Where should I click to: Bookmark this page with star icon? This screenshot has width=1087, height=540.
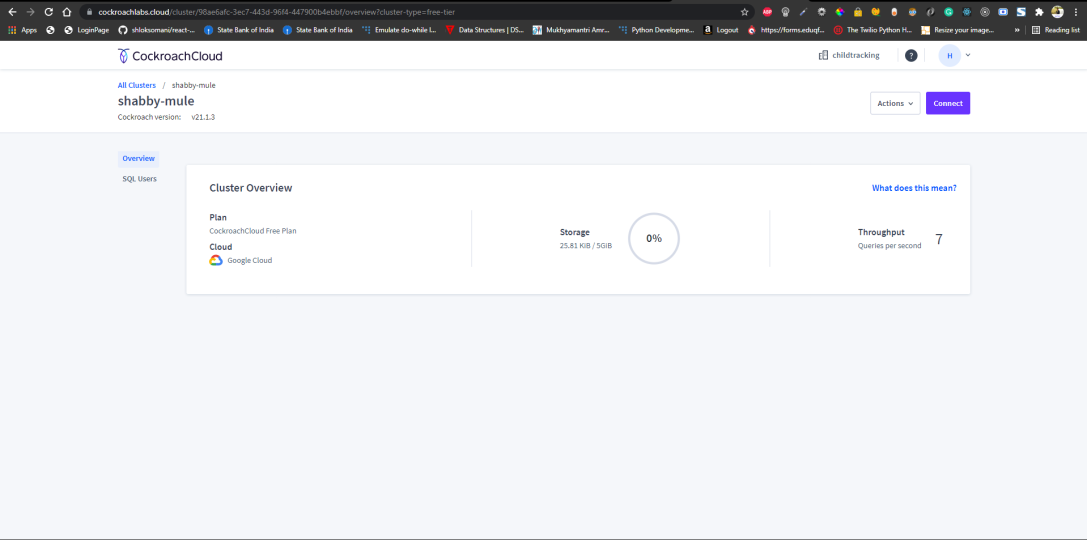[x=745, y=12]
